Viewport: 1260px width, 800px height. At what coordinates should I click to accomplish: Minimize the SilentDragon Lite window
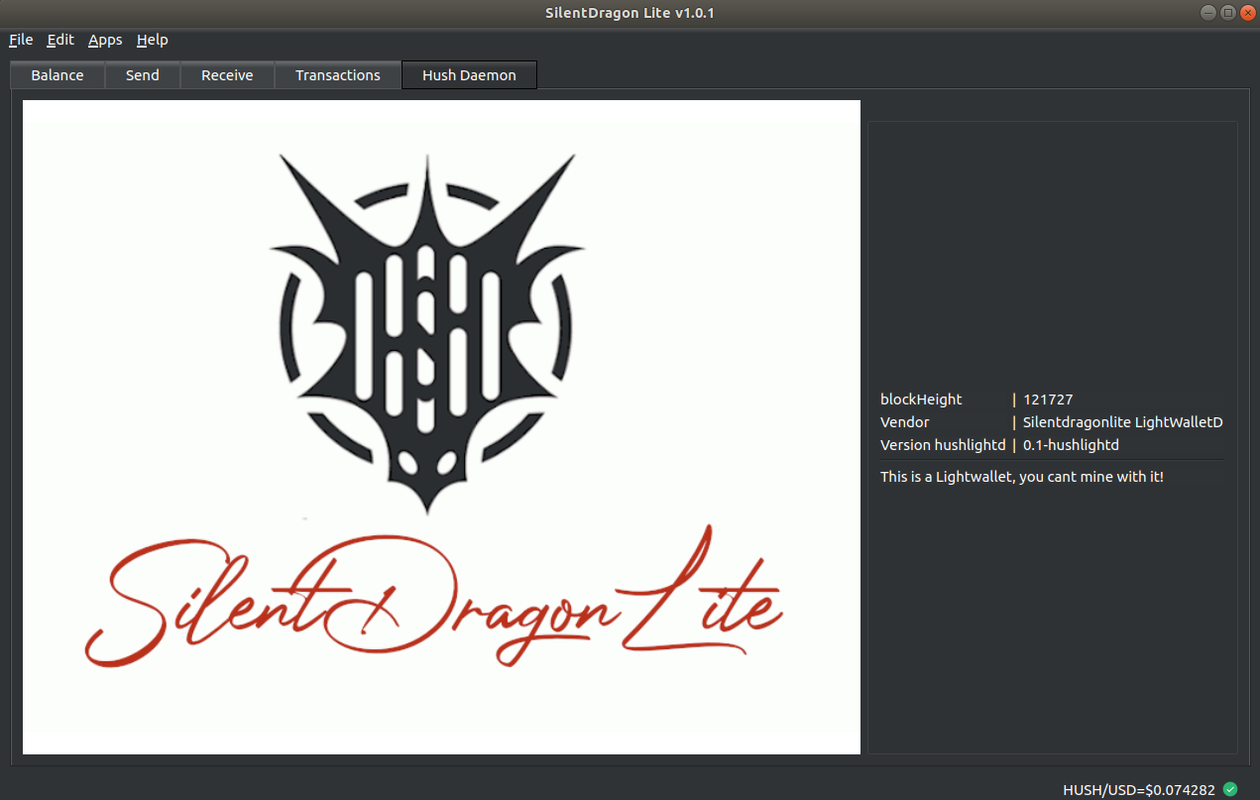click(1209, 13)
